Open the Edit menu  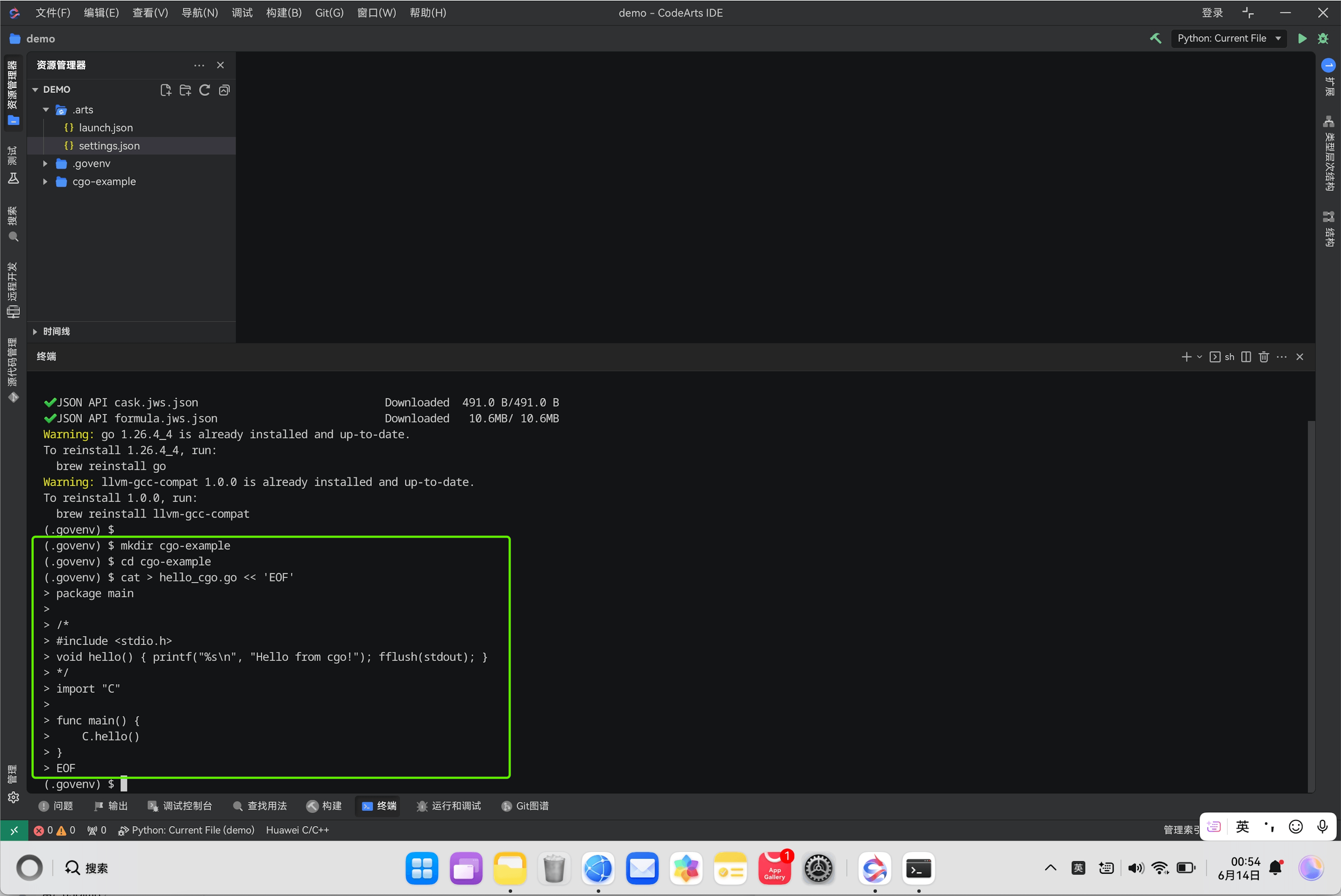coord(101,13)
